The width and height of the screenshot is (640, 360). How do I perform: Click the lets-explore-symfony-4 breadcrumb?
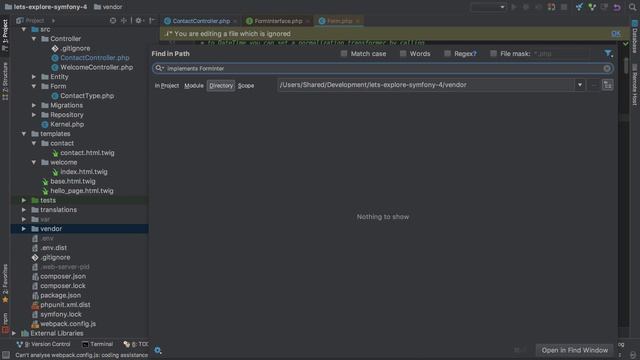(x=46, y=7)
